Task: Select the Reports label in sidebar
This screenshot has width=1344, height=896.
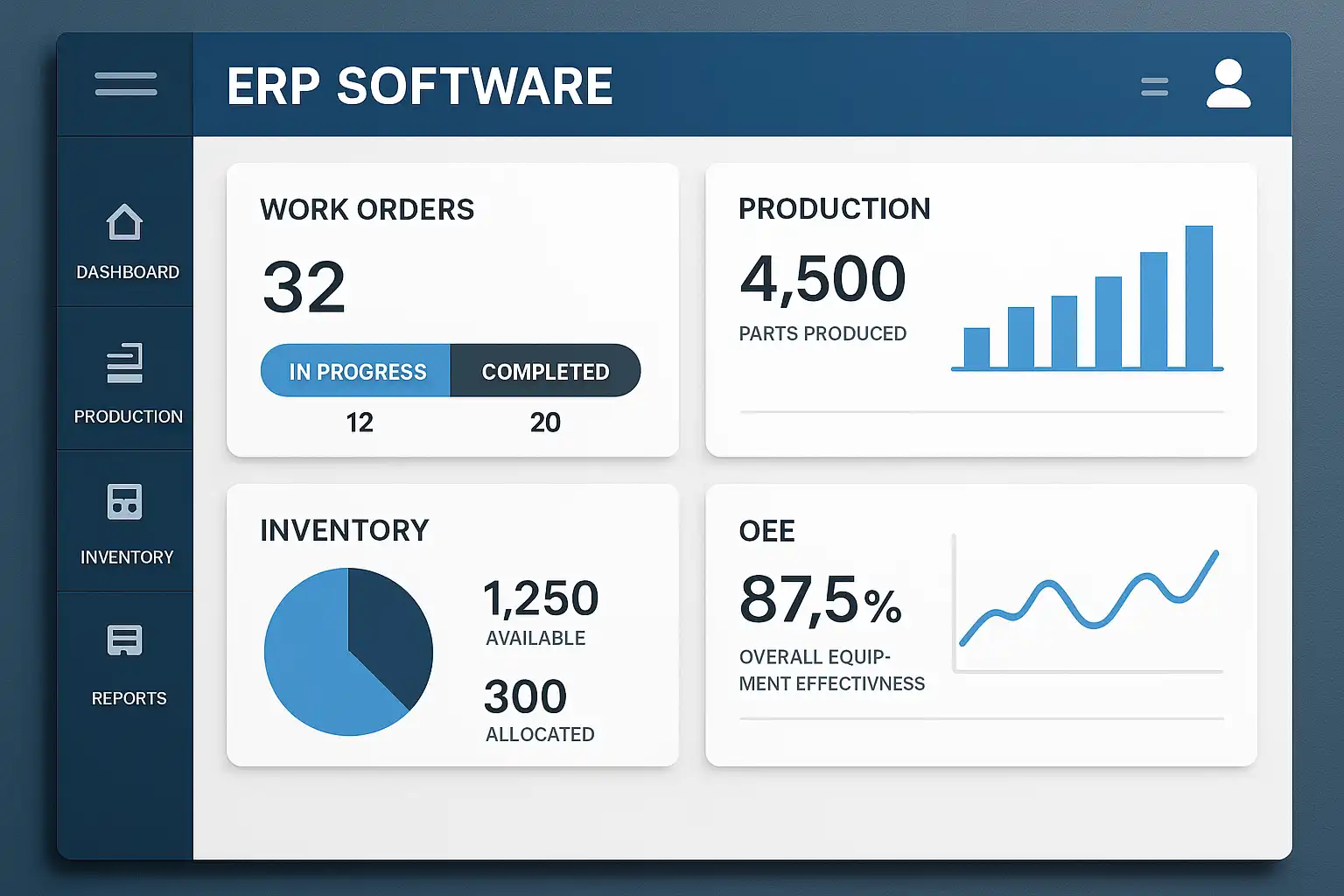Action: point(129,698)
